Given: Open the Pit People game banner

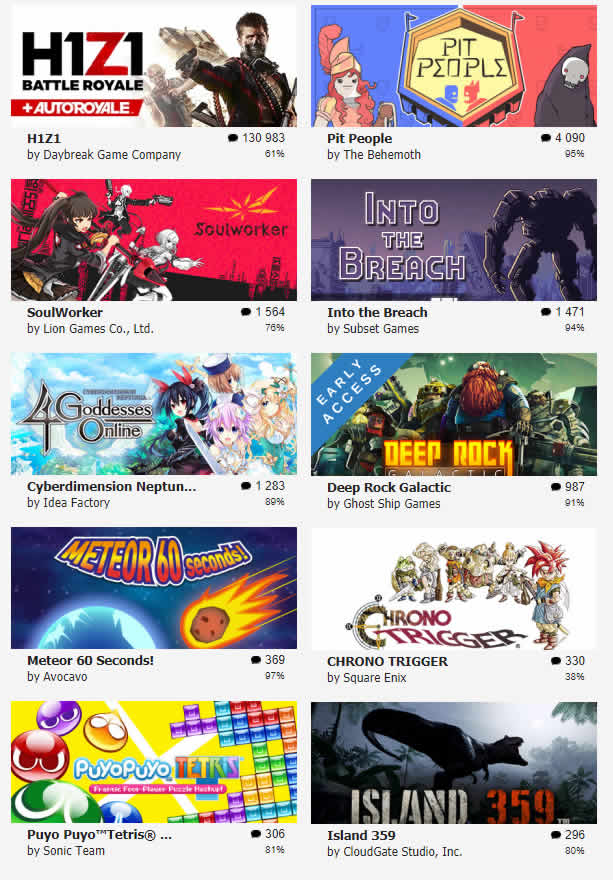Looking at the screenshot, I should (x=454, y=66).
